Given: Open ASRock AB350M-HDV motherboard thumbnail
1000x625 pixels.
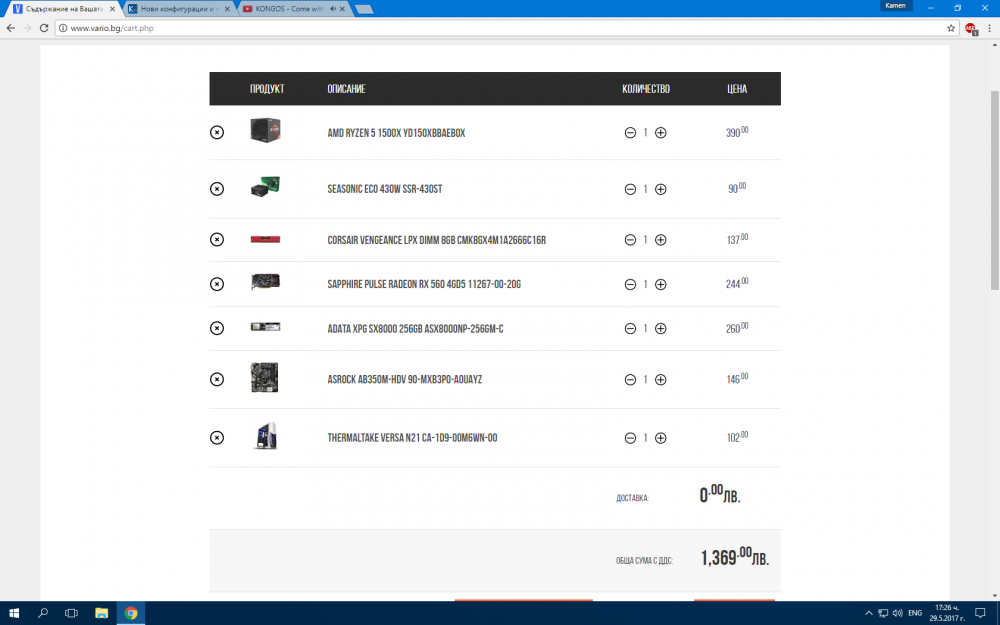Looking at the screenshot, I should tap(265, 378).
